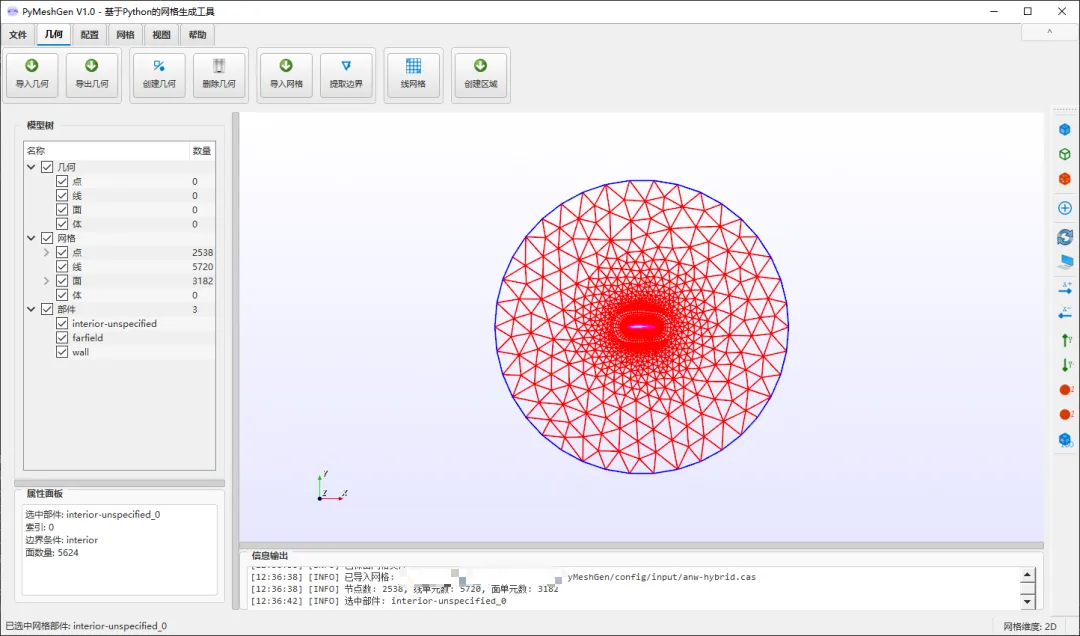The width and height of the screenshot is (1080, 636).
Task: Click the 数量 column header
Action: (x=202, y=151)
